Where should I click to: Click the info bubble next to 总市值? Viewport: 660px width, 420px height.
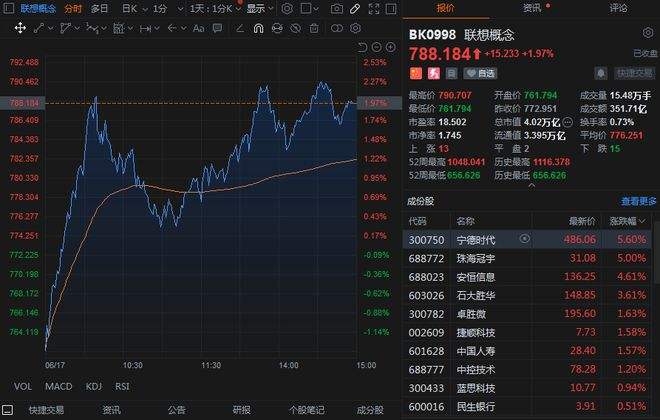568,122
